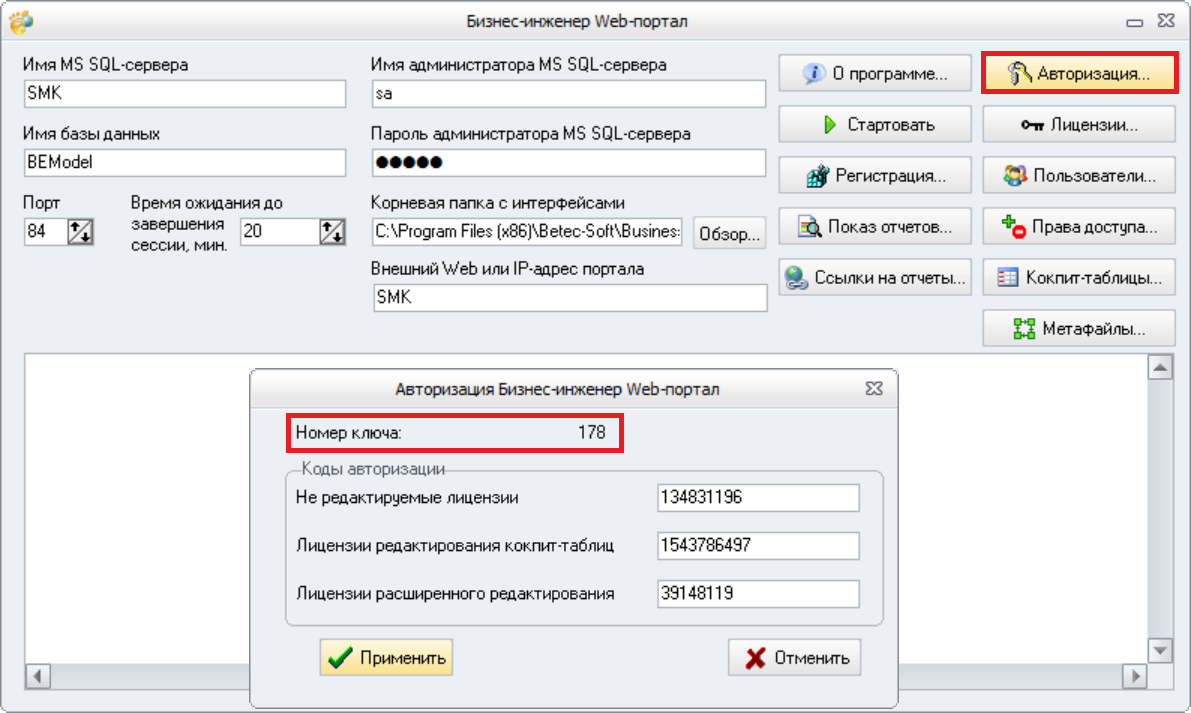Click the Не редактируемые лицензии code field

758,498
